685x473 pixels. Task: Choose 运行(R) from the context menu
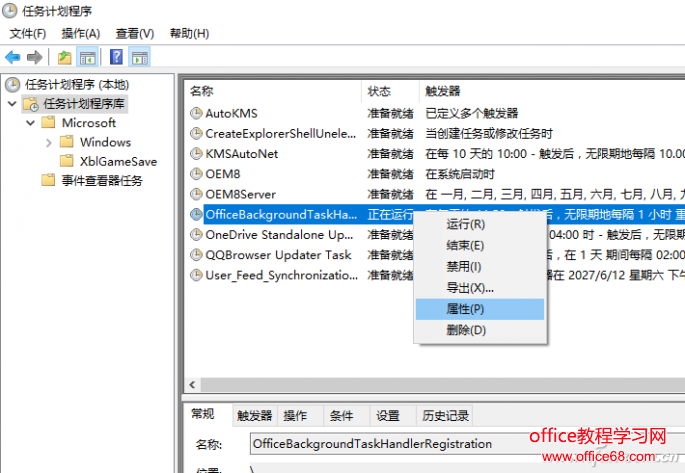click(x=480, y=224)
